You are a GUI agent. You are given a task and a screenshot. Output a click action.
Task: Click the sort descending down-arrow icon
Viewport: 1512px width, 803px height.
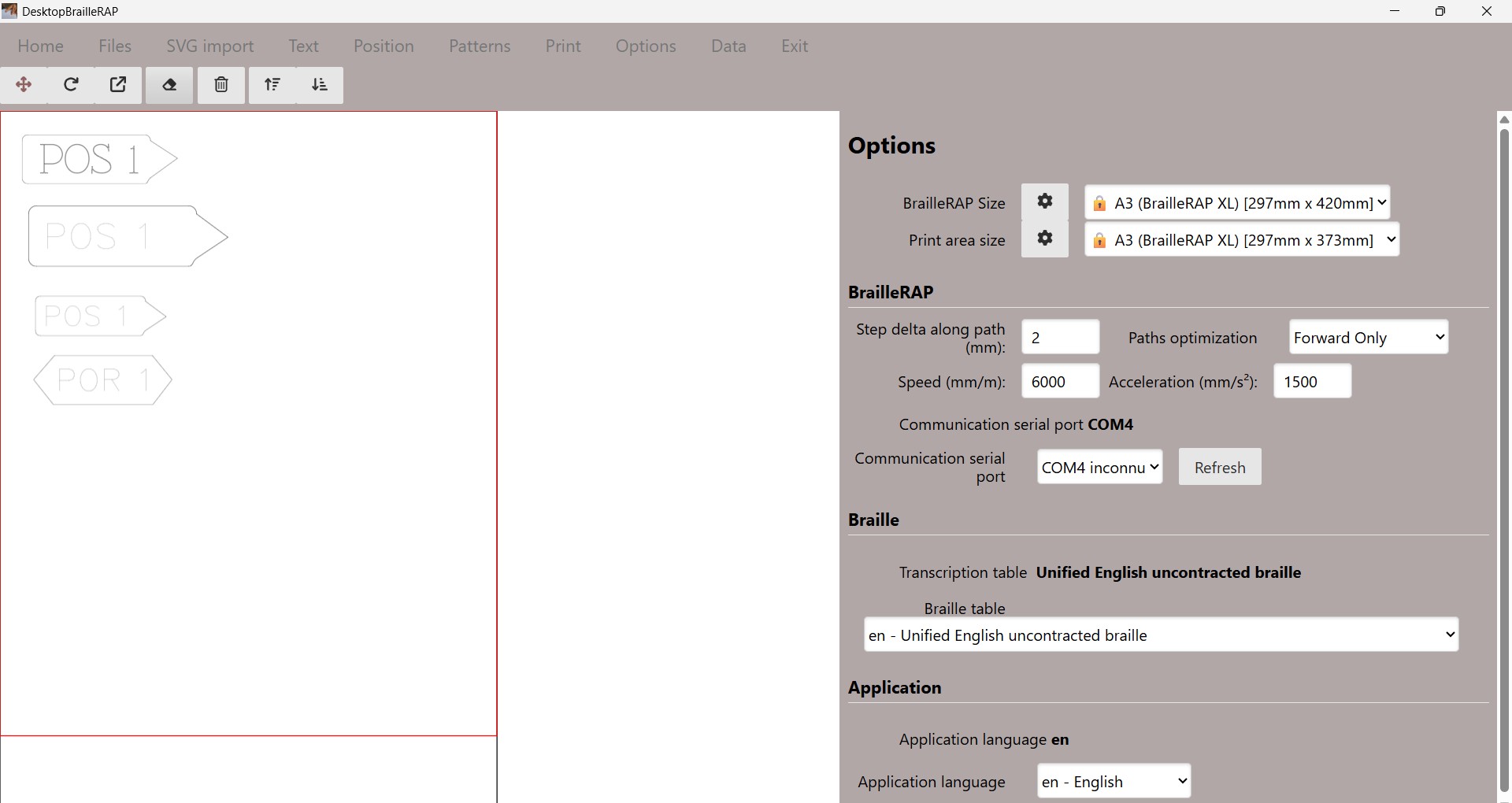pyautogui.click(x=320, y=85)
